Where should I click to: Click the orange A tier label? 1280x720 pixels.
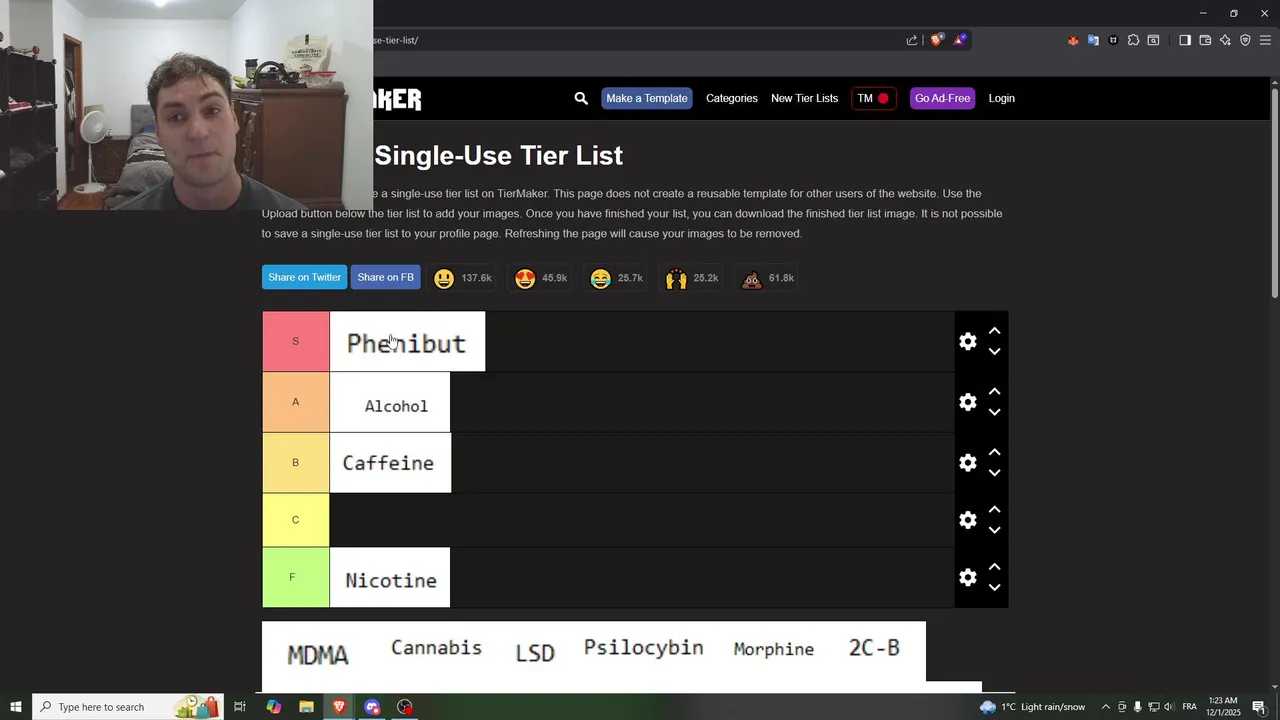(x=295, y=402)
